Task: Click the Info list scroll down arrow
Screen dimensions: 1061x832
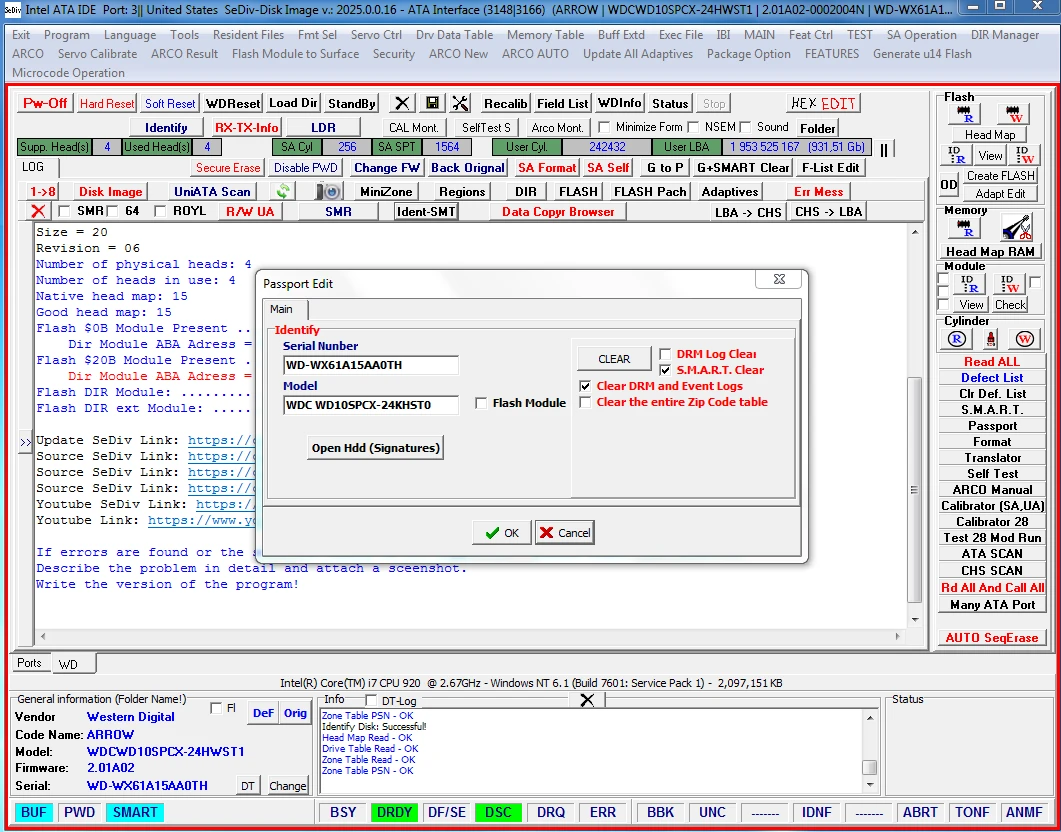Action: click(871, 784)
